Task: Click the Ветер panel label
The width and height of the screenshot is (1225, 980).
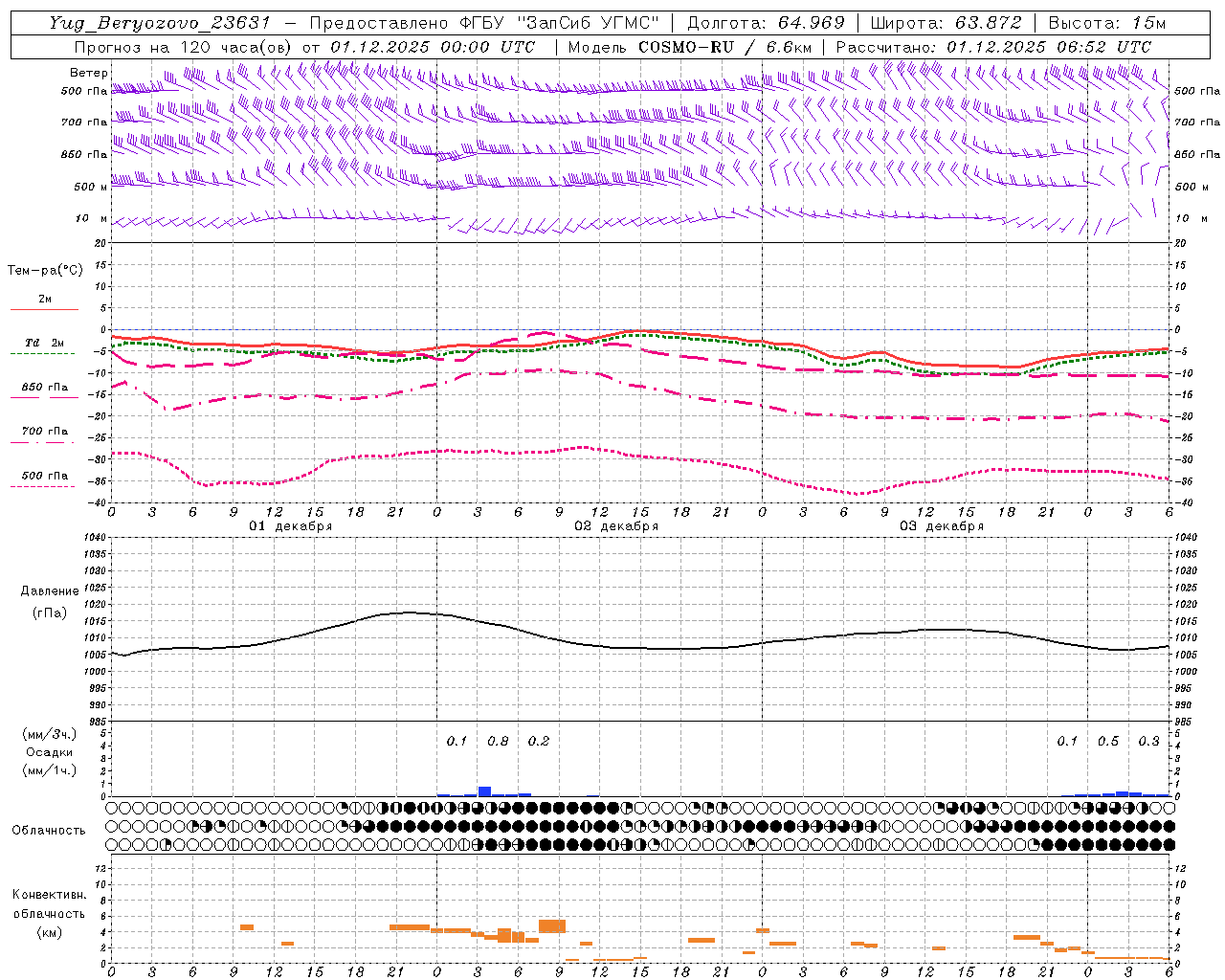Action: pyautogui.click(x=89, y=73)
